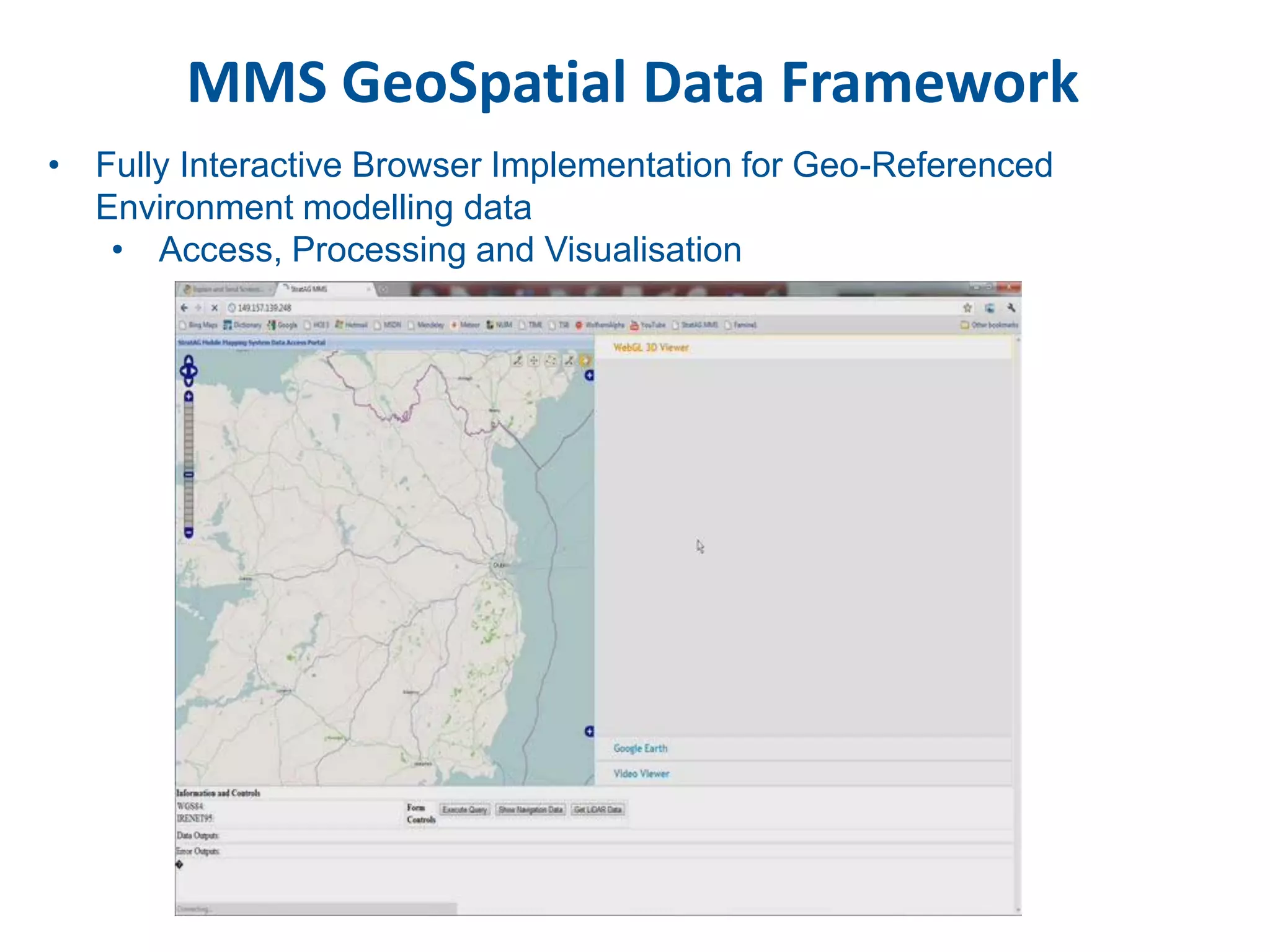This screenshot has height=952, width=1270.
Task: Click the page's vertical scrollbar
Action: 1017,625
